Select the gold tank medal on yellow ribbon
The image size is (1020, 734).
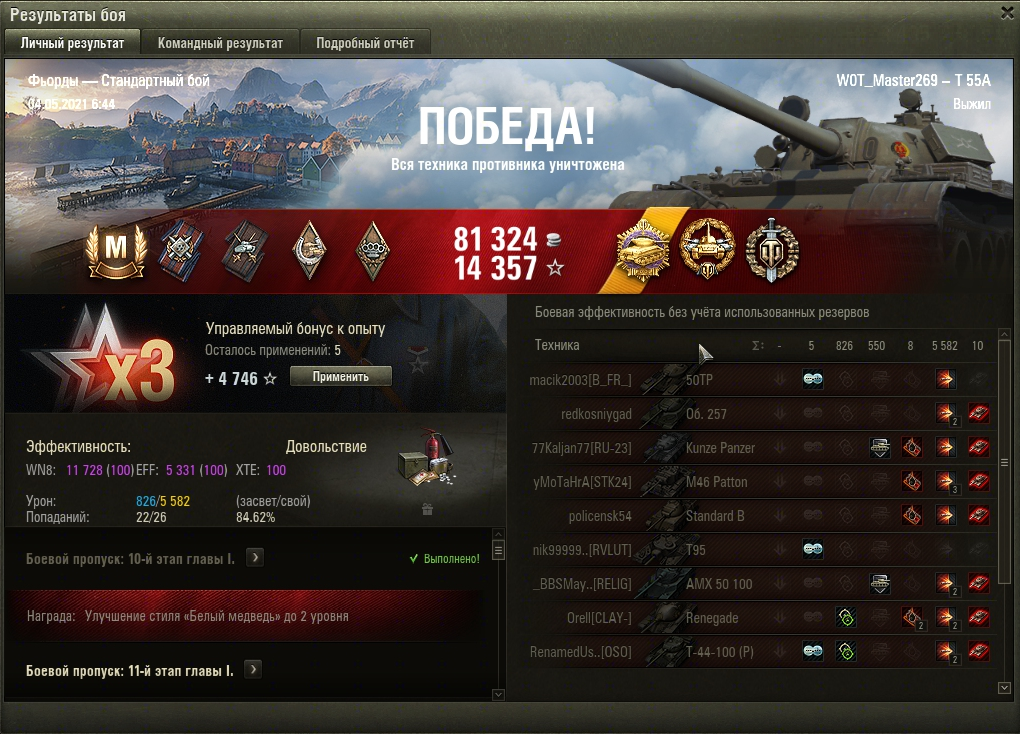click(x=643, y=251)
